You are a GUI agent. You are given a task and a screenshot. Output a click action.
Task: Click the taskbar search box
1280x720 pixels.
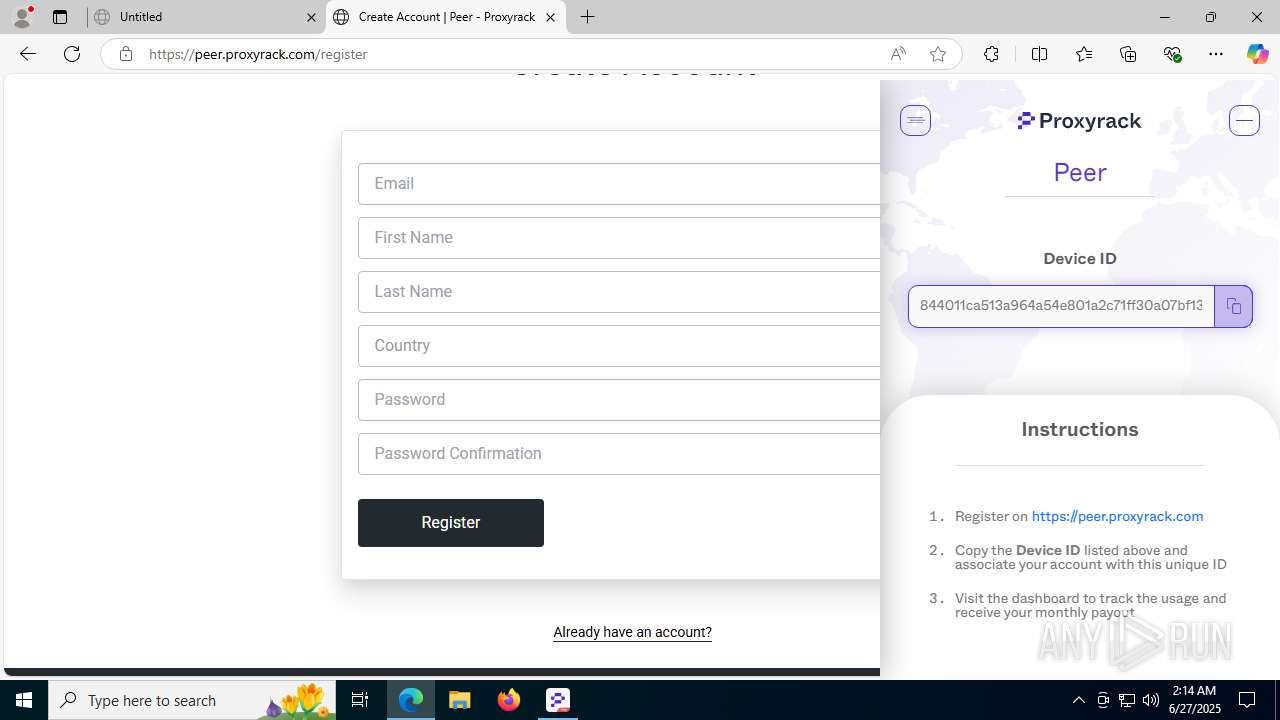pyautogui.click(x=192, y=700)
